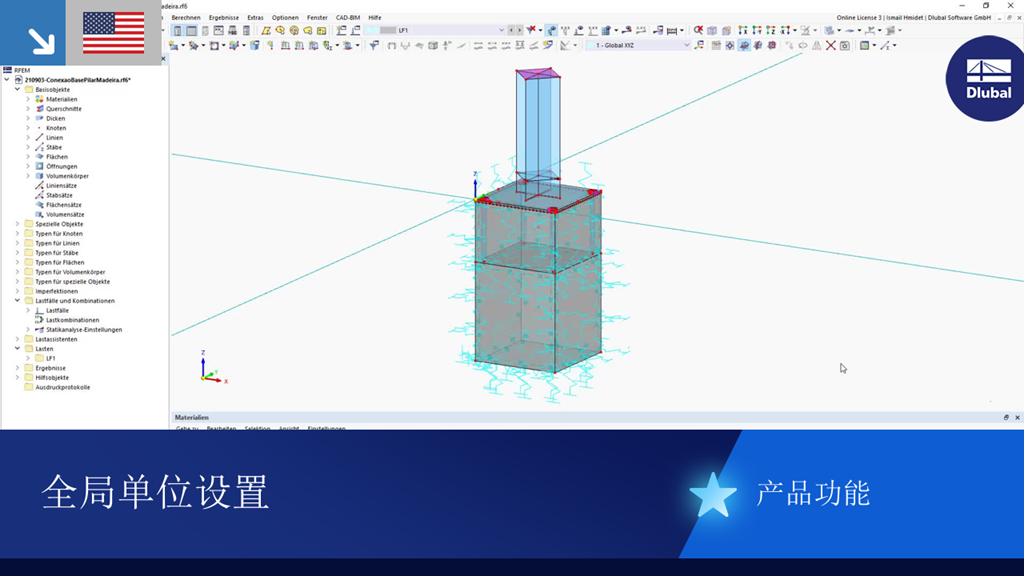Viewport: 1024px width, 576px height.
Task: Toggle the highlighted loads display icon
Action: pos(552,30)
